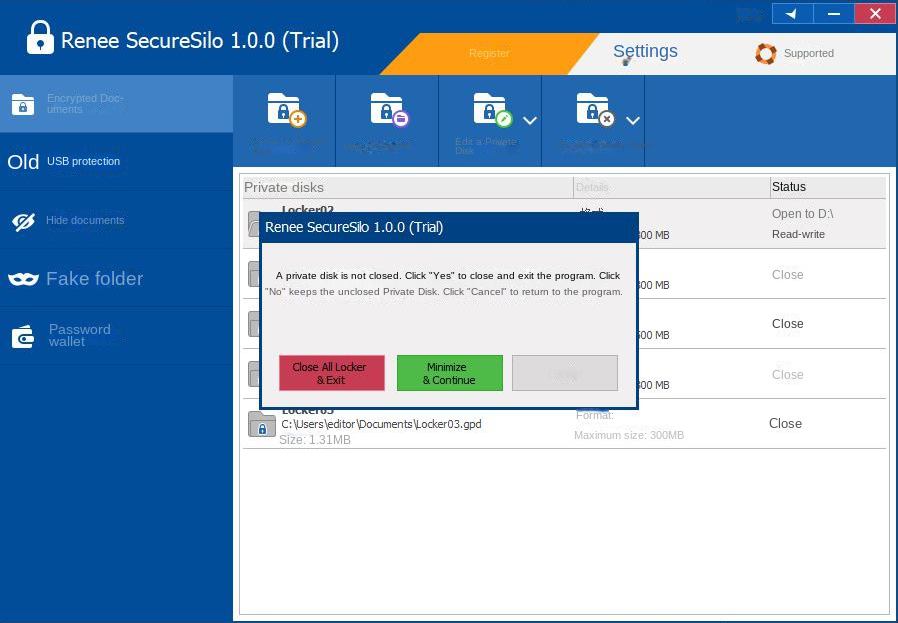
Task: Click the close private disk folder icon
Action: coord(594,110)
